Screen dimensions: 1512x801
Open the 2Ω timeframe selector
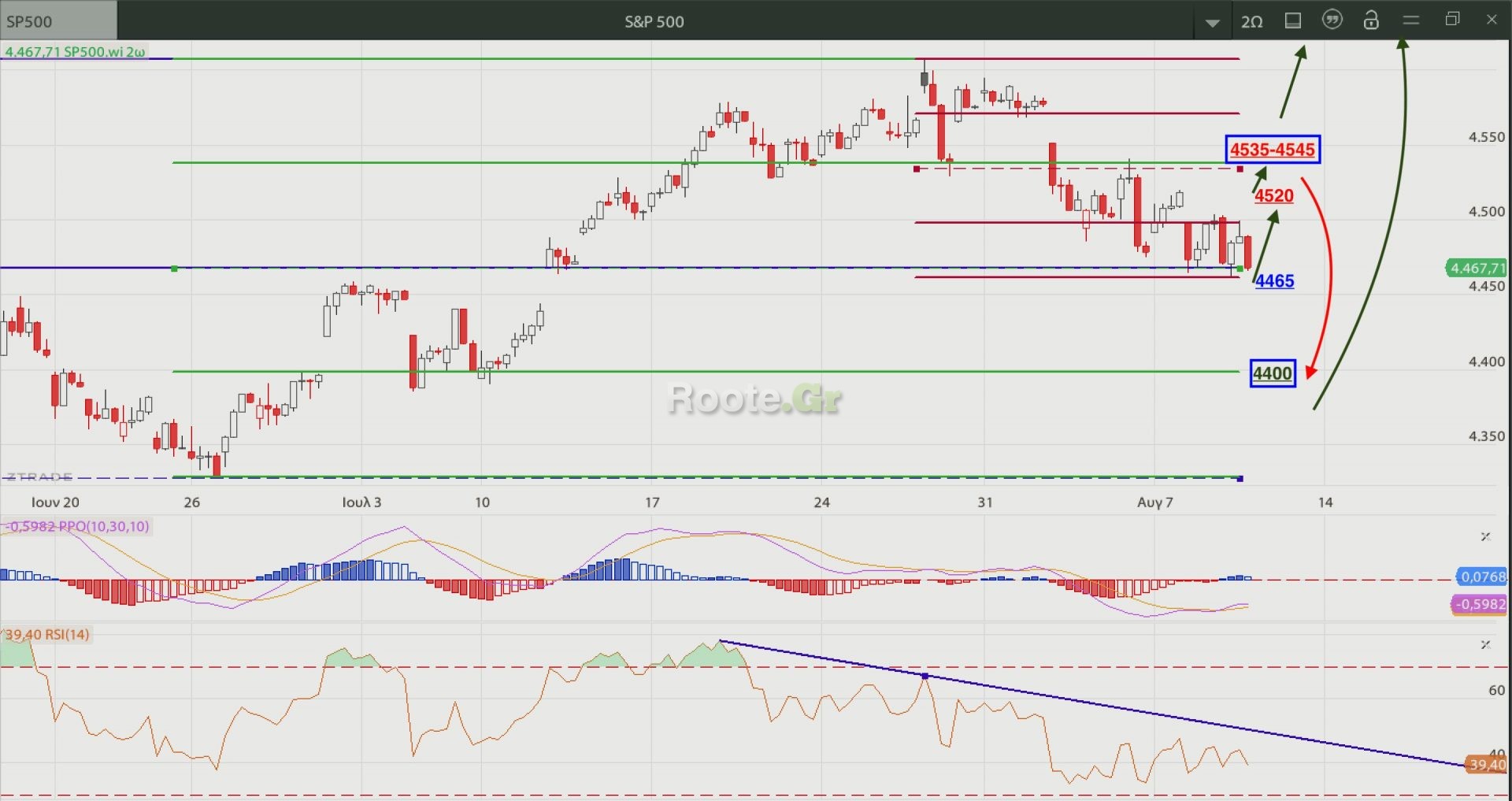click(x=1251, y=21)
